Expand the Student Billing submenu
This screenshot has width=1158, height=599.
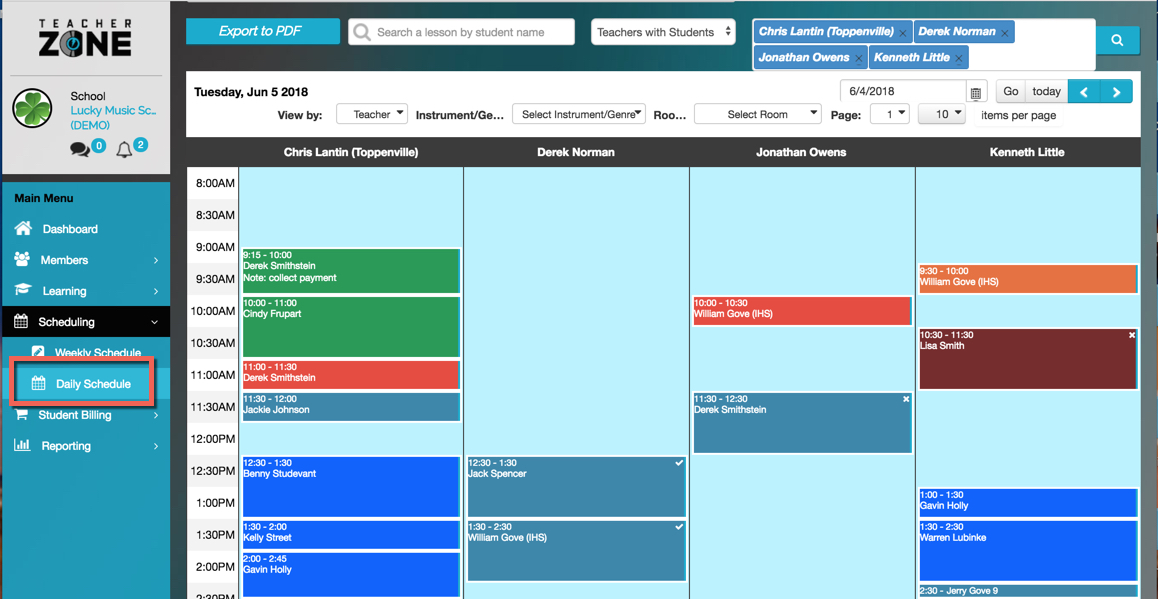click(156, 415)
